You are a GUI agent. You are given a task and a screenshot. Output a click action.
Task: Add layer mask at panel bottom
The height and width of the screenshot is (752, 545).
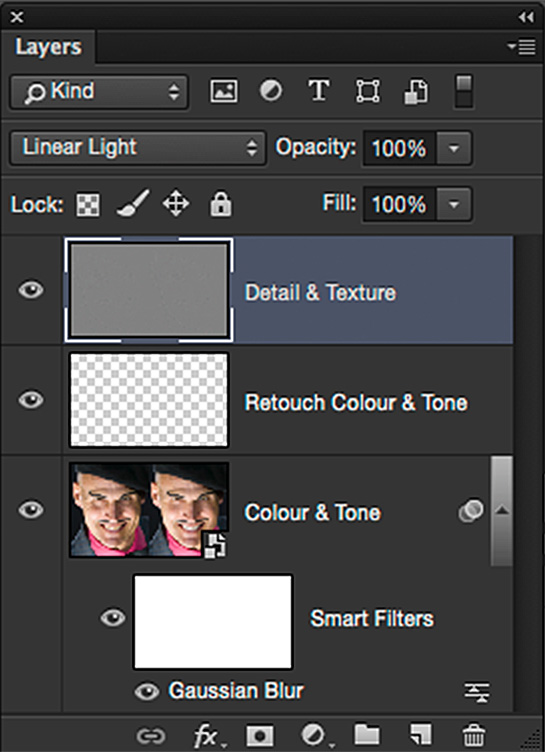[x=260, y=735]
